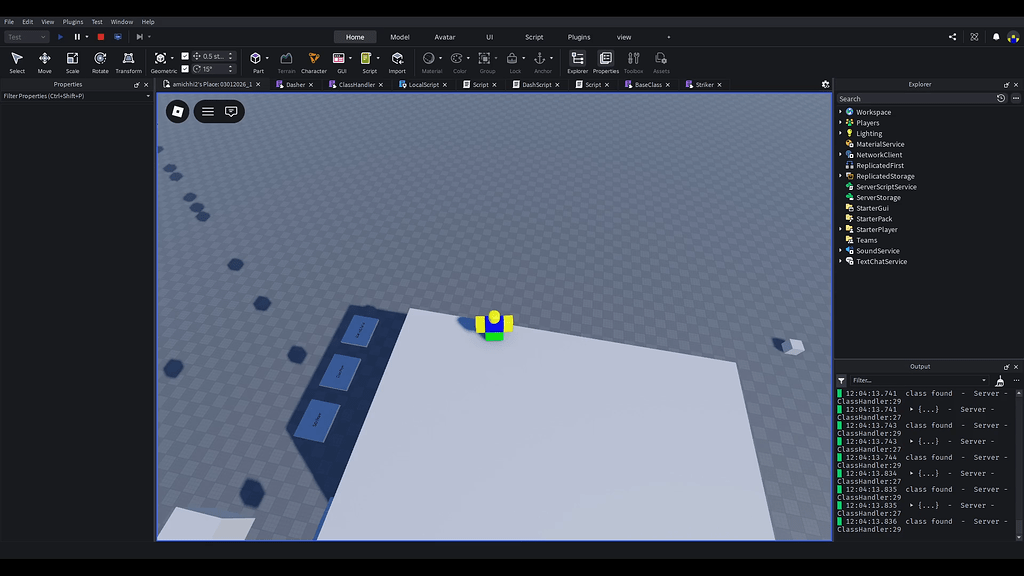Toggle the Properties panel button
Viewport: 1024px width, 576px height.
coord(605,62)
